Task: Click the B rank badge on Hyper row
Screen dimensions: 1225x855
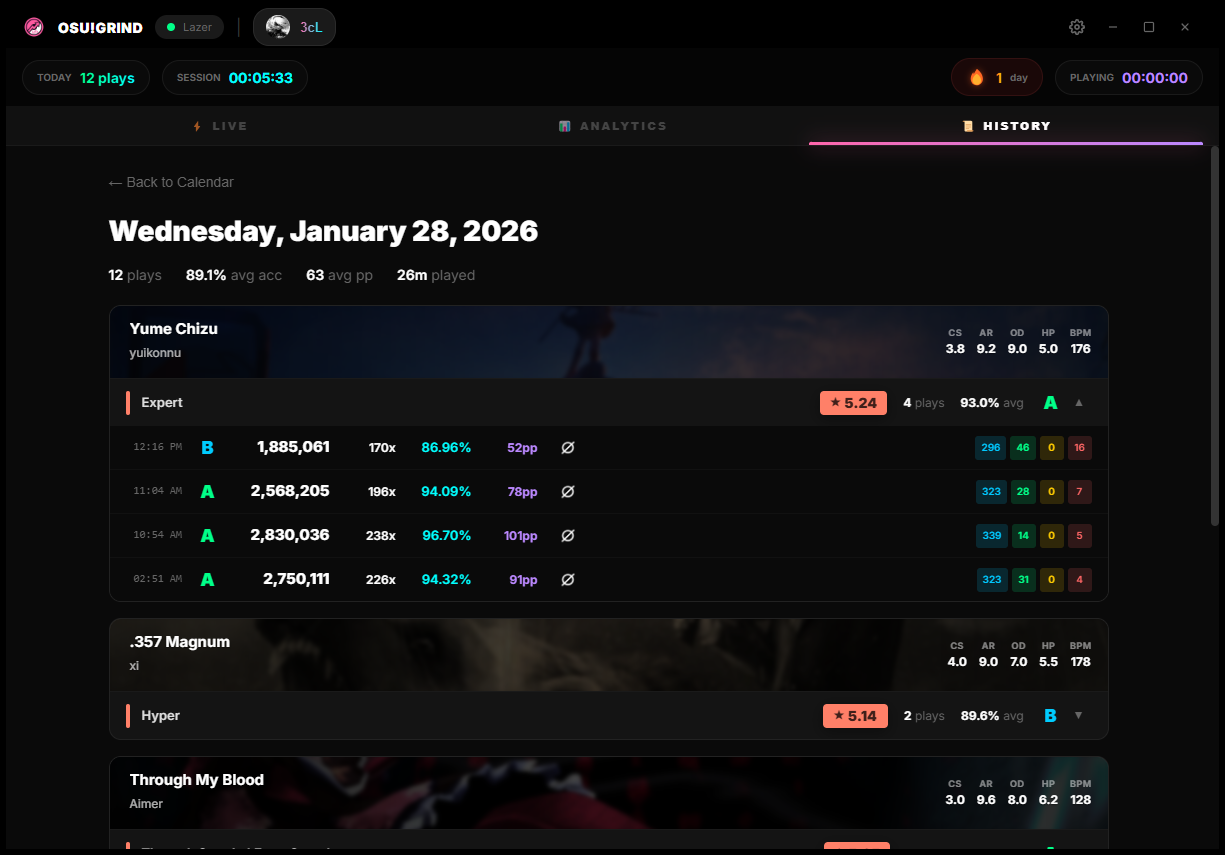Action: click(1050, 716)
